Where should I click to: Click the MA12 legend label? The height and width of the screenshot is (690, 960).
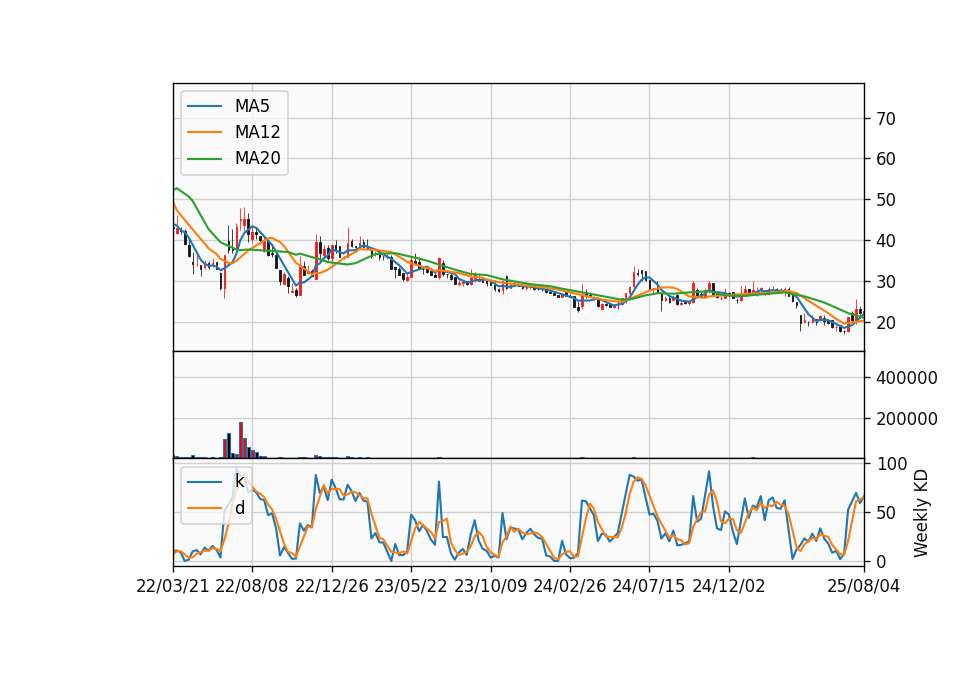257,132
